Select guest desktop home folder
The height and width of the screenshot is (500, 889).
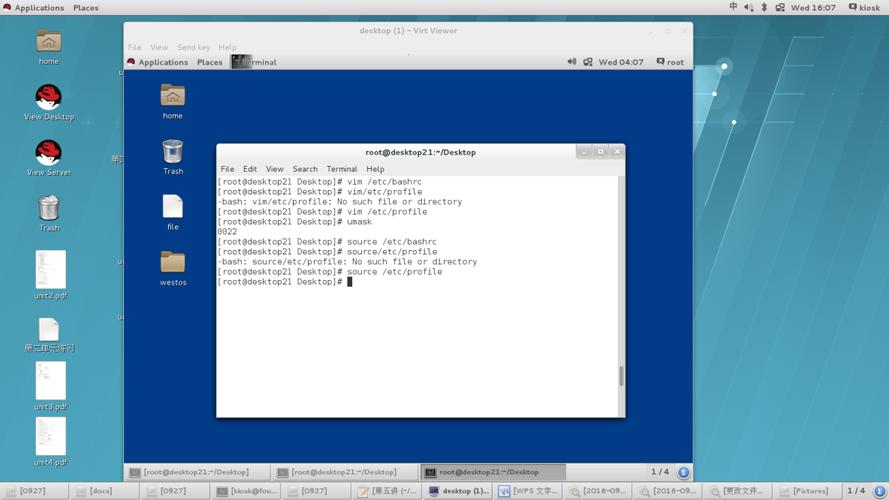pos(172,101)
